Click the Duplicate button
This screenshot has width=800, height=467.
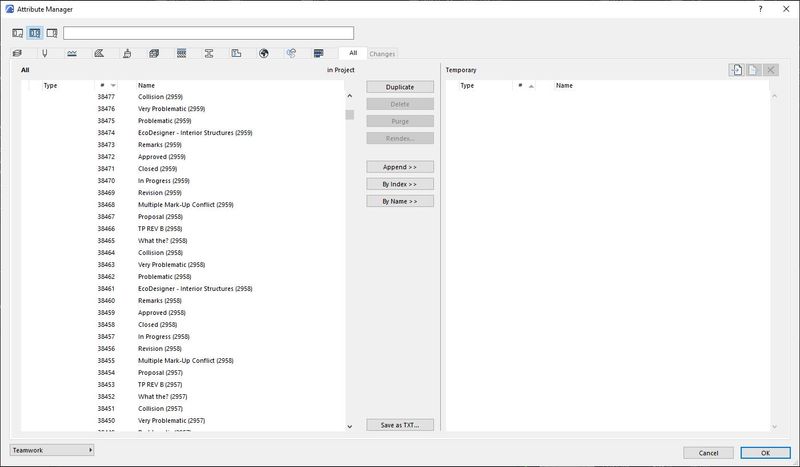point(400,87)
